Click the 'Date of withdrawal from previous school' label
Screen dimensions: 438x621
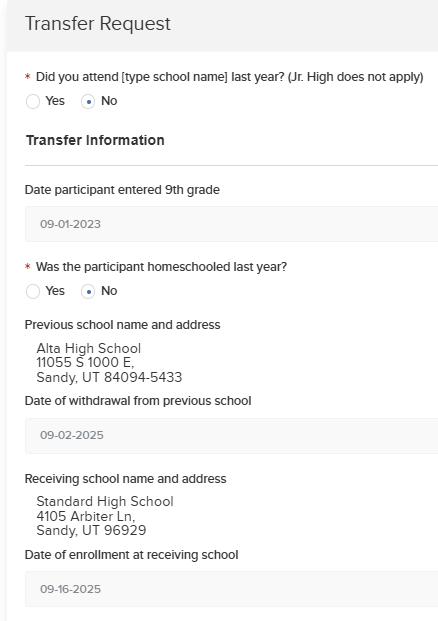pyautogui.click(x=138, y=401)
